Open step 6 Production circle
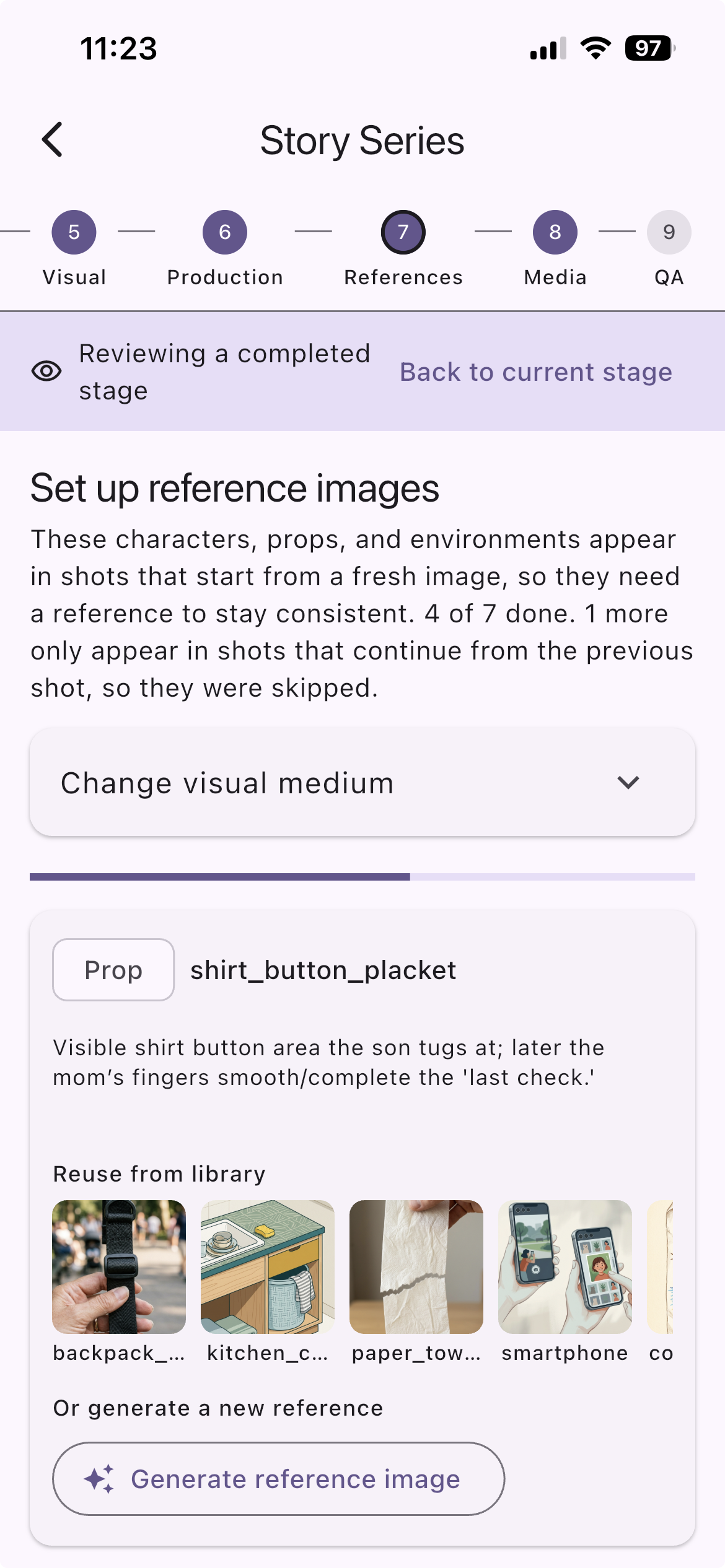This screenshot has height=1568, width=725. click(225, 232)
